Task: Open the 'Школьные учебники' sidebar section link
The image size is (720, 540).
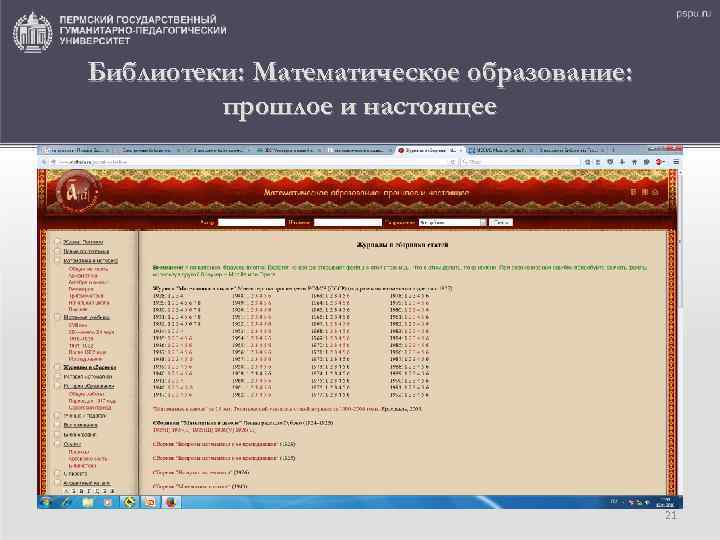Action: pos(86,317)
